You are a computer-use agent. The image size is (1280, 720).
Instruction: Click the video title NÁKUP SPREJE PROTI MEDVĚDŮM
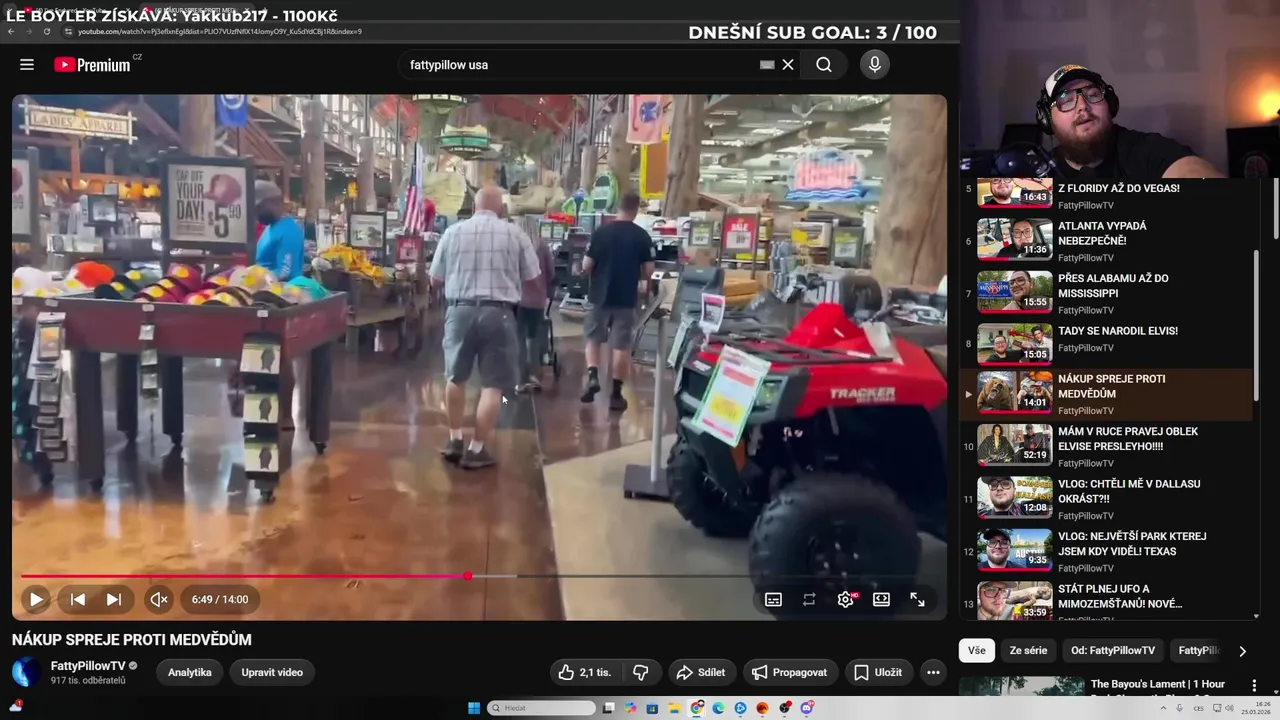(132, 640)
